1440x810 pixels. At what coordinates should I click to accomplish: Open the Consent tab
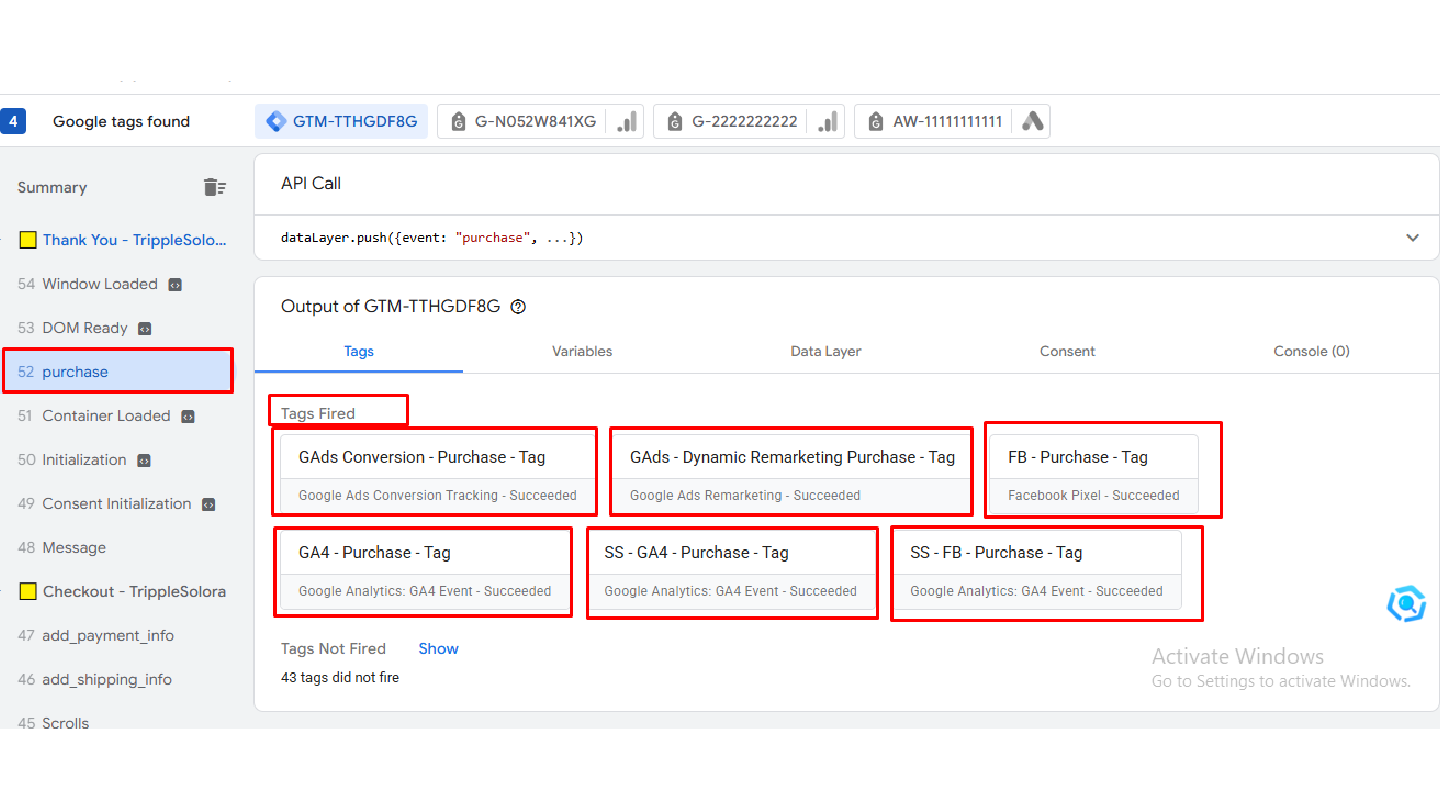1067,351
